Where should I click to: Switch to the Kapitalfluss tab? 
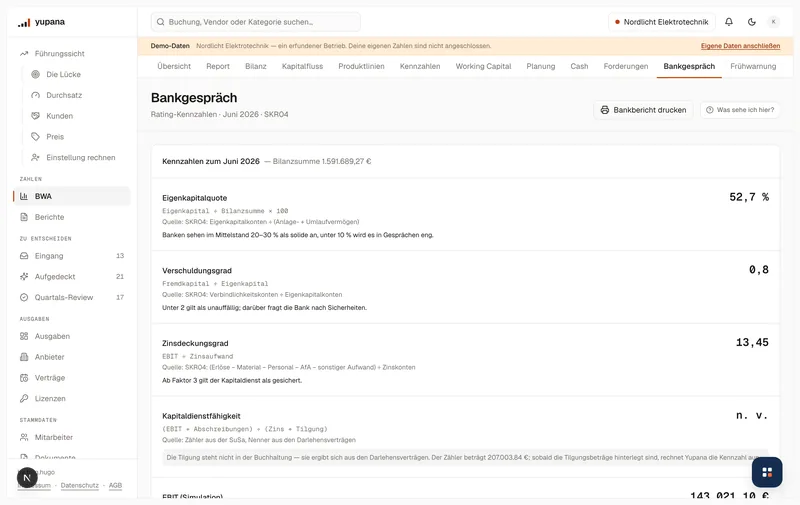pyautogui.click(x=303, y=66)
